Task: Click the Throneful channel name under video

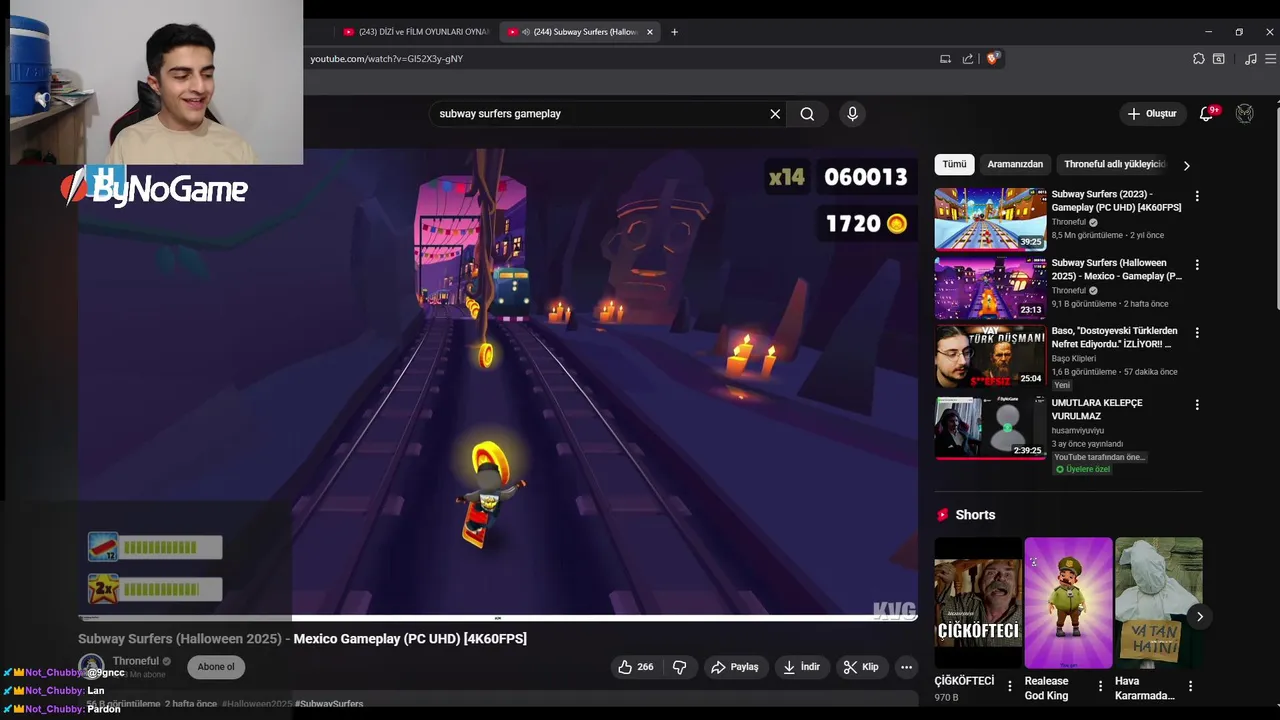Action: click(x=136, y=661)
